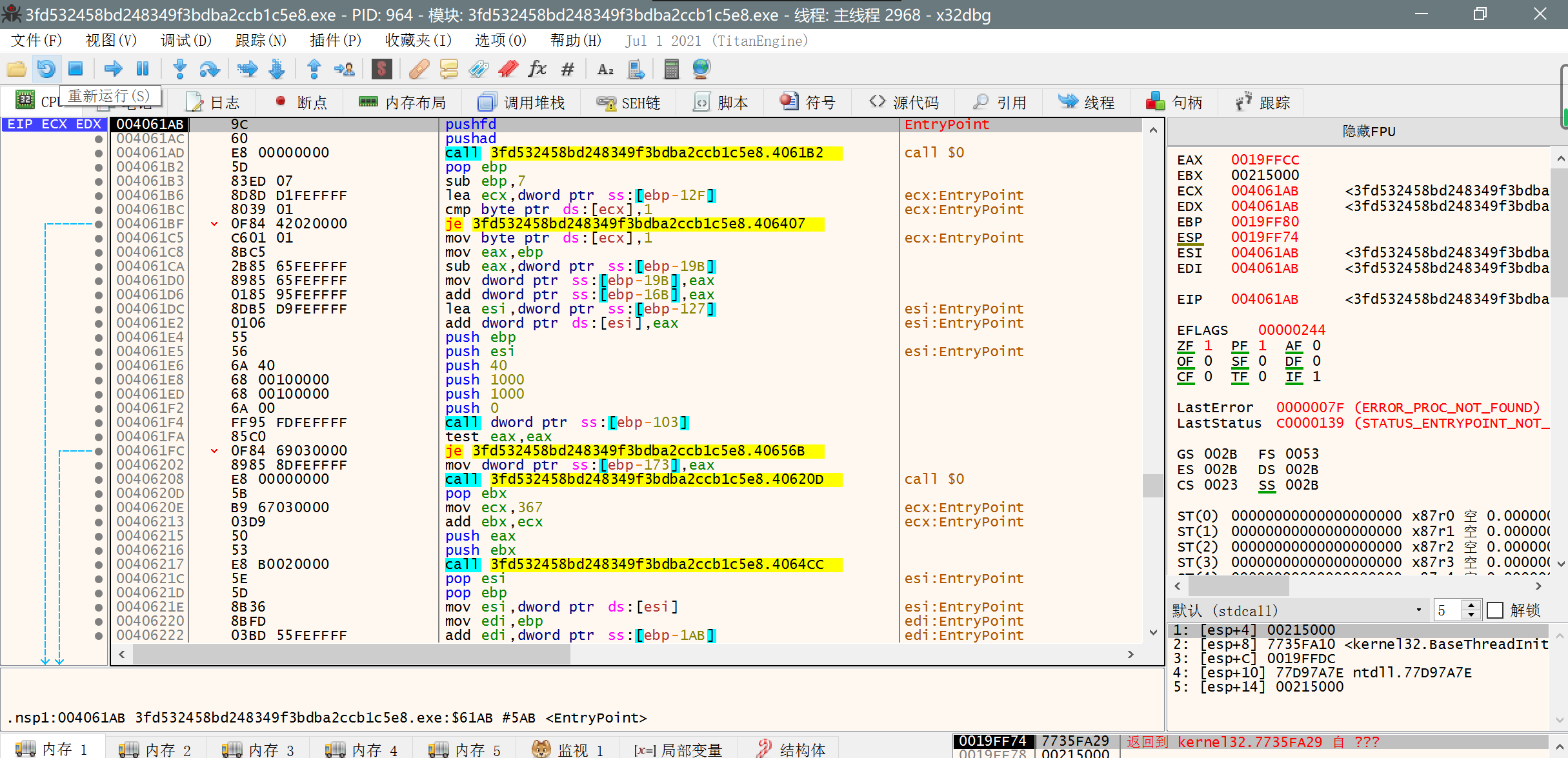Toggle a breakpoint dot beside address 004061B2
The width and height of the screenshot is (1568, 758).
point(98,167)
